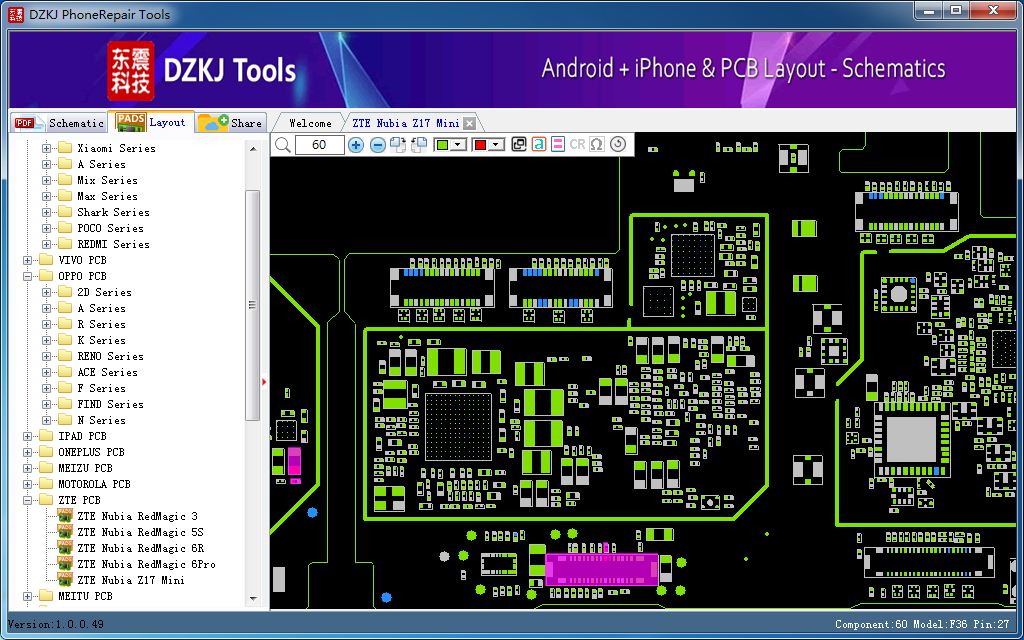Click the omega resistance icon

pos(597,145)
